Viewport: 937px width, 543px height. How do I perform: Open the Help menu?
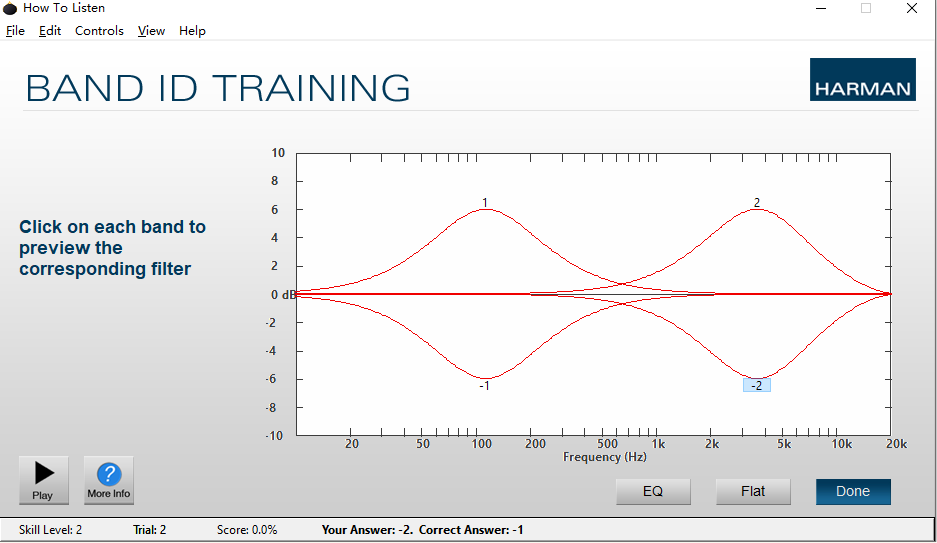[192, 30]
